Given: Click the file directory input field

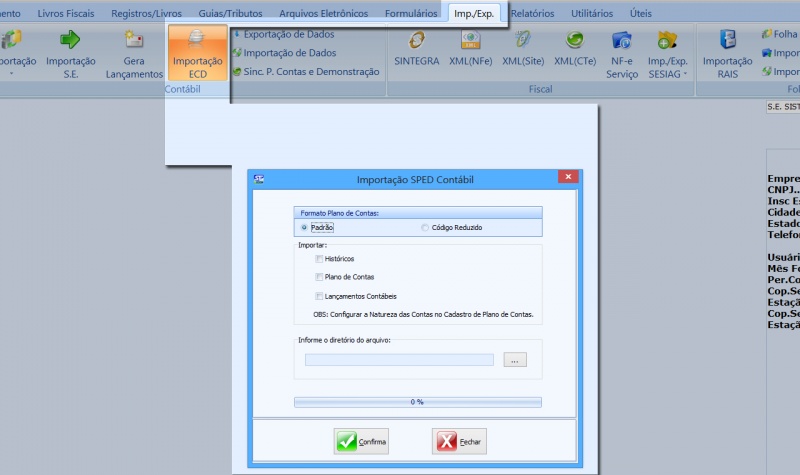Looking at the screenshot, I should click(399, 360).
